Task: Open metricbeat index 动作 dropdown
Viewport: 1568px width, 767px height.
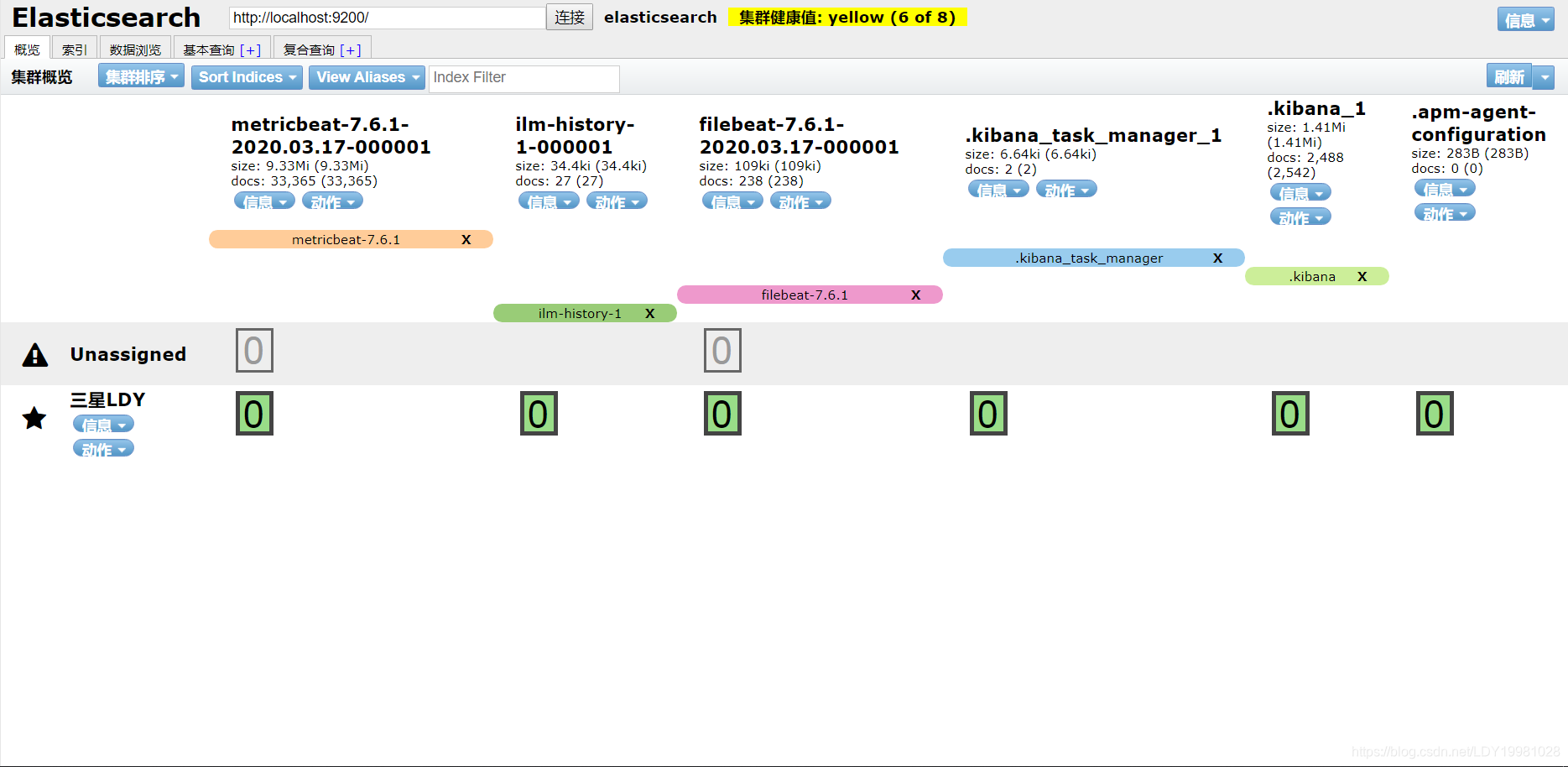Action: pos(332,201)
